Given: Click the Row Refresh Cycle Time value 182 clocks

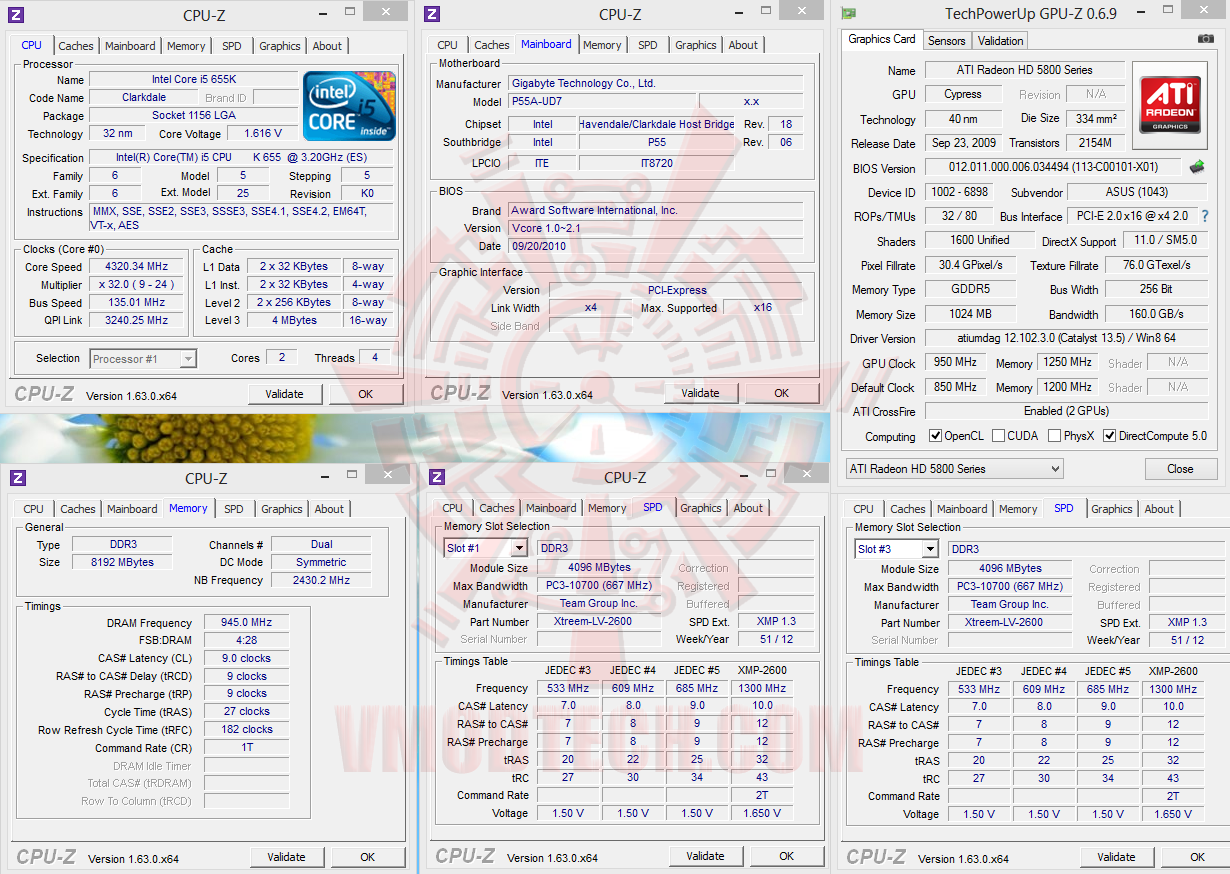Looking at the screenshot, I should click(x=246, y=730).
